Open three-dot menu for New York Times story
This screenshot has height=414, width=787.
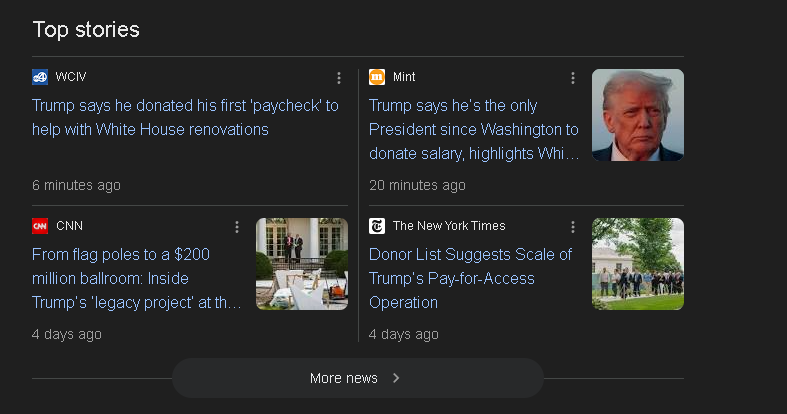tap(573, 227)
